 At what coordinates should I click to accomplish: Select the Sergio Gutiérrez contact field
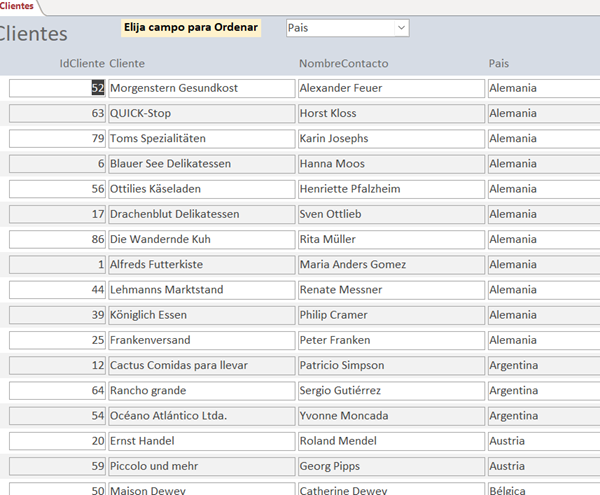point(390,390)
